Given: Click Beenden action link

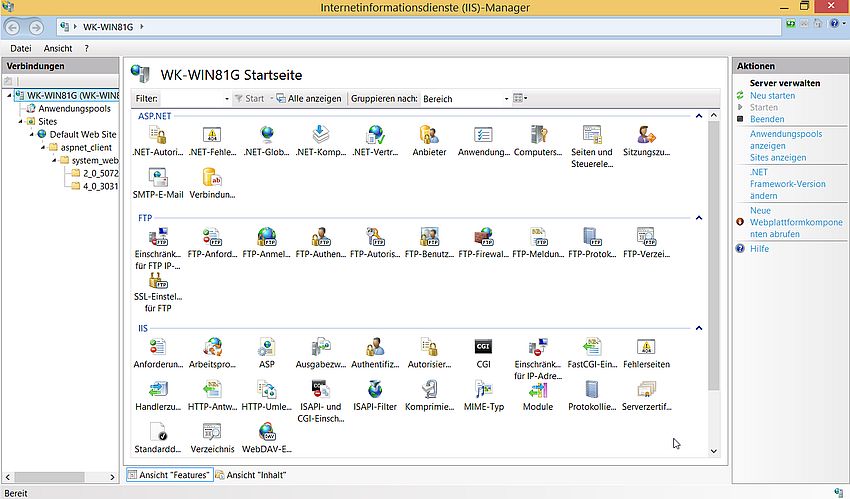Looking at the screenshot, I should pyautogui.click(x=767, y=119).
